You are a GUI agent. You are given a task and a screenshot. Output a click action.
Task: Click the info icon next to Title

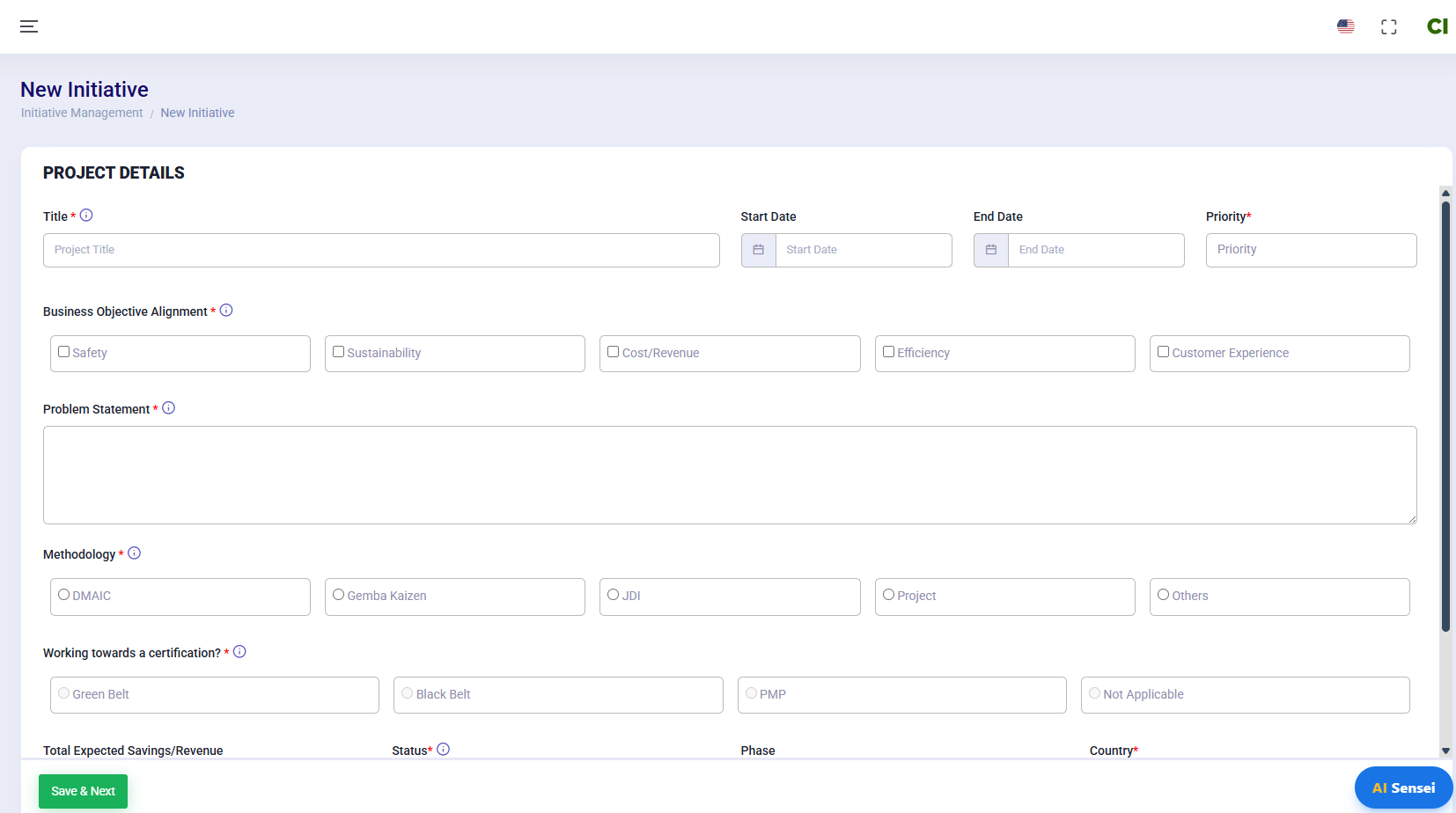[86, 216]
